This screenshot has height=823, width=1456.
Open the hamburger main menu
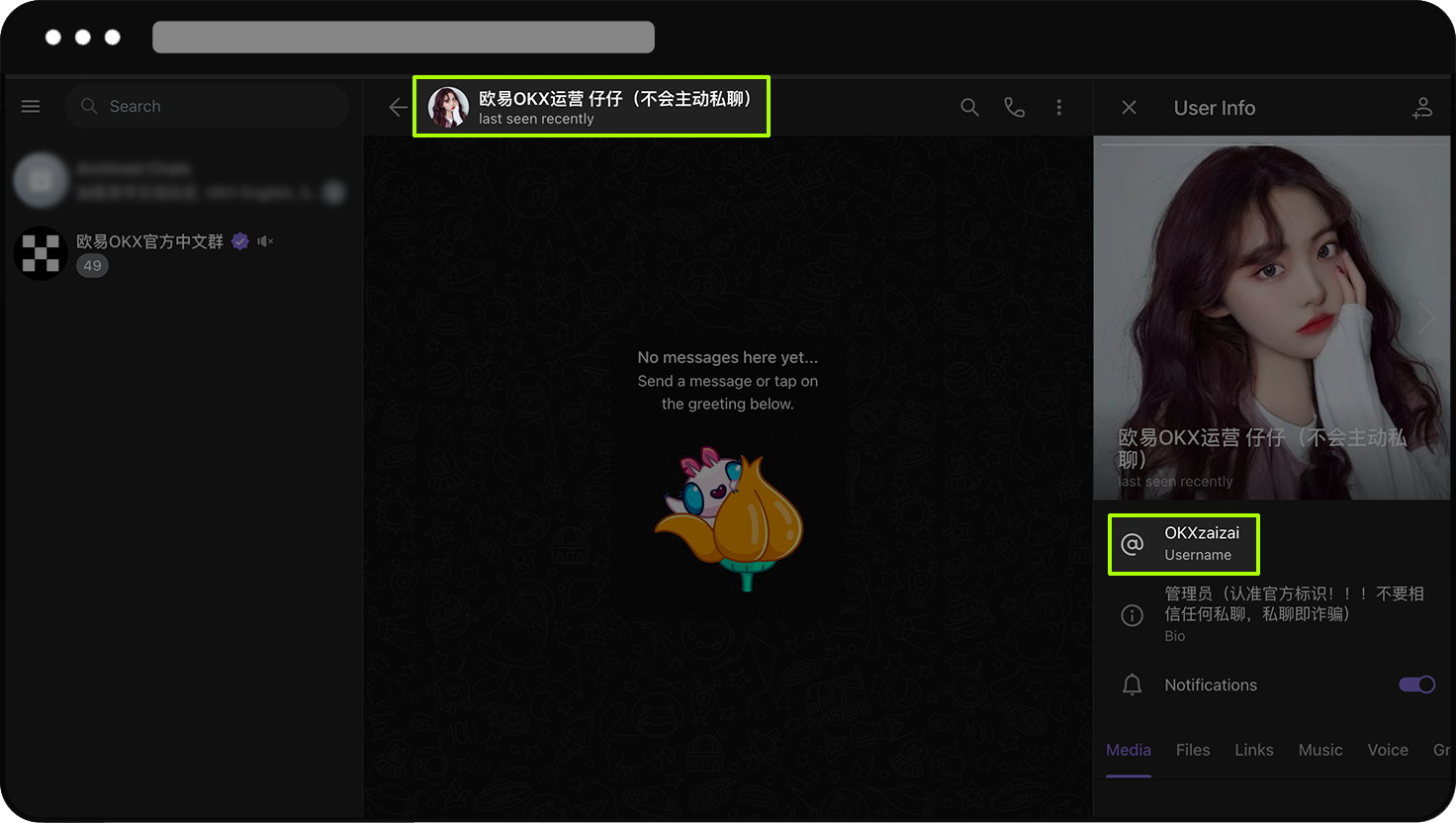(31, 107)
